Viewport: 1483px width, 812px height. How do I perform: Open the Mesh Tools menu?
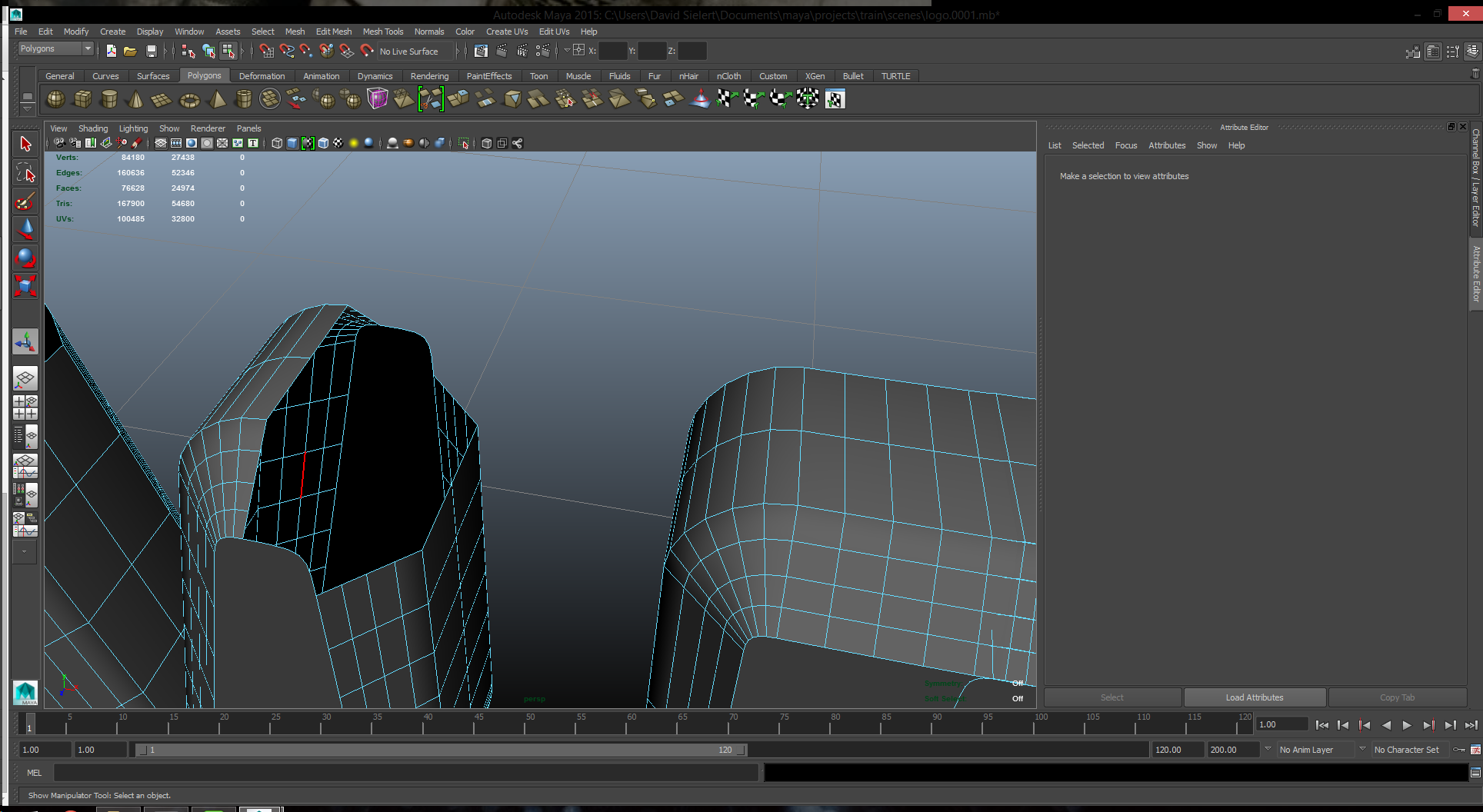(x=383, y=32)
